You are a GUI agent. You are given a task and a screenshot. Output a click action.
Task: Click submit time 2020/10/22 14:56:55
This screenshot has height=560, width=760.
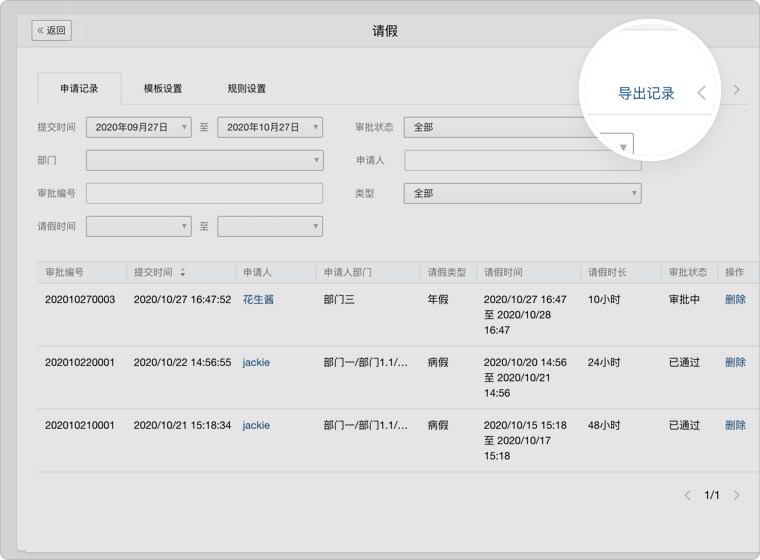182,362
